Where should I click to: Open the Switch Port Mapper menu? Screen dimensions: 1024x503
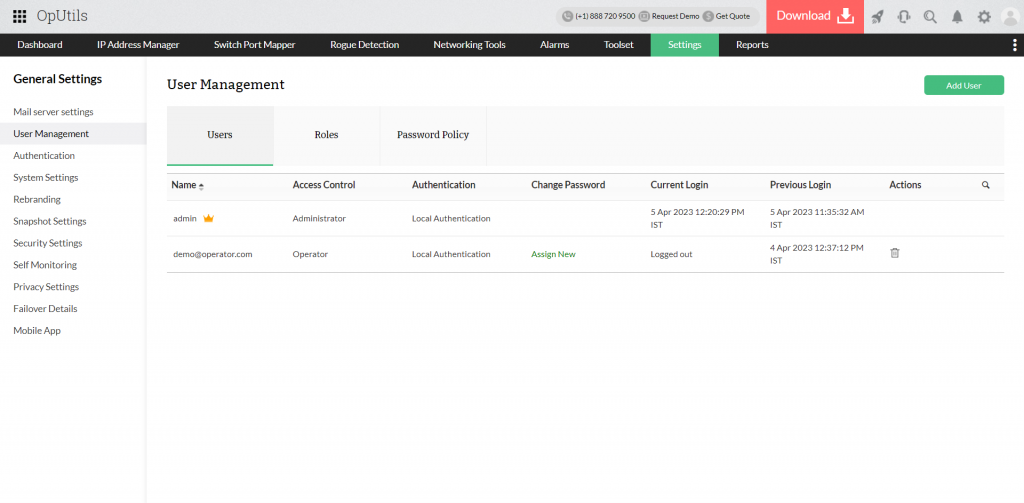[255, 45]
